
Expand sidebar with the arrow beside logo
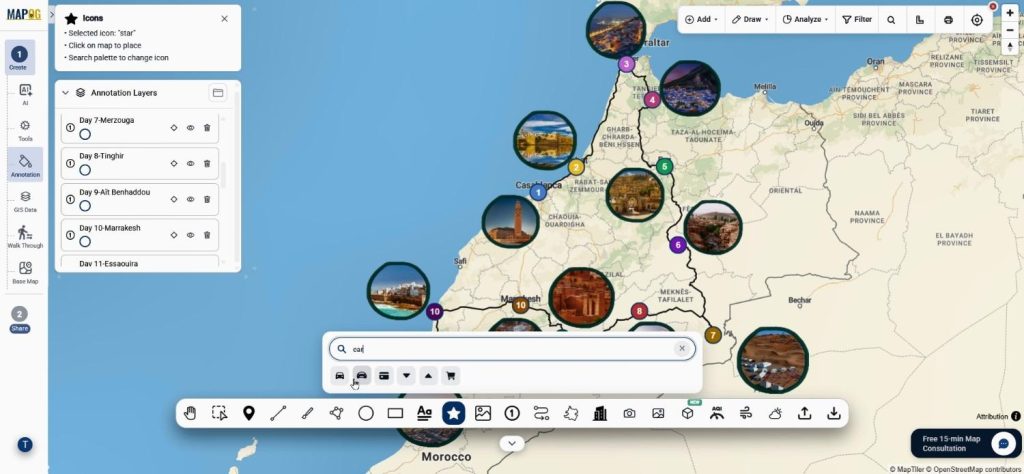coord(52,14)
